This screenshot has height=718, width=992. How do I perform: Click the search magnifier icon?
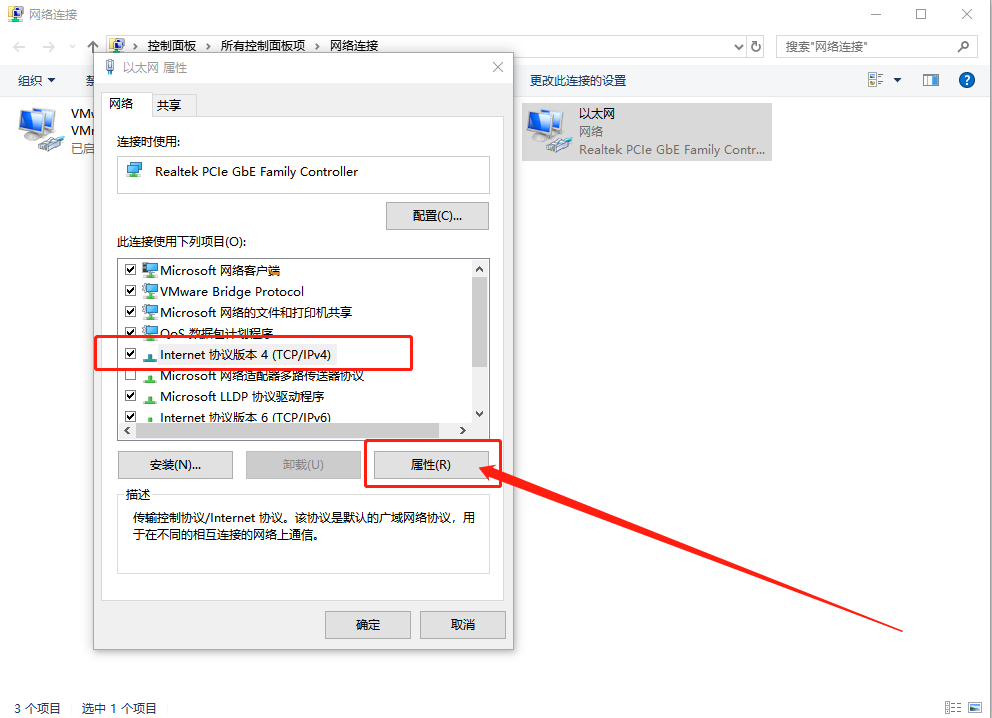pyautogui.click(x=963, y=46)
